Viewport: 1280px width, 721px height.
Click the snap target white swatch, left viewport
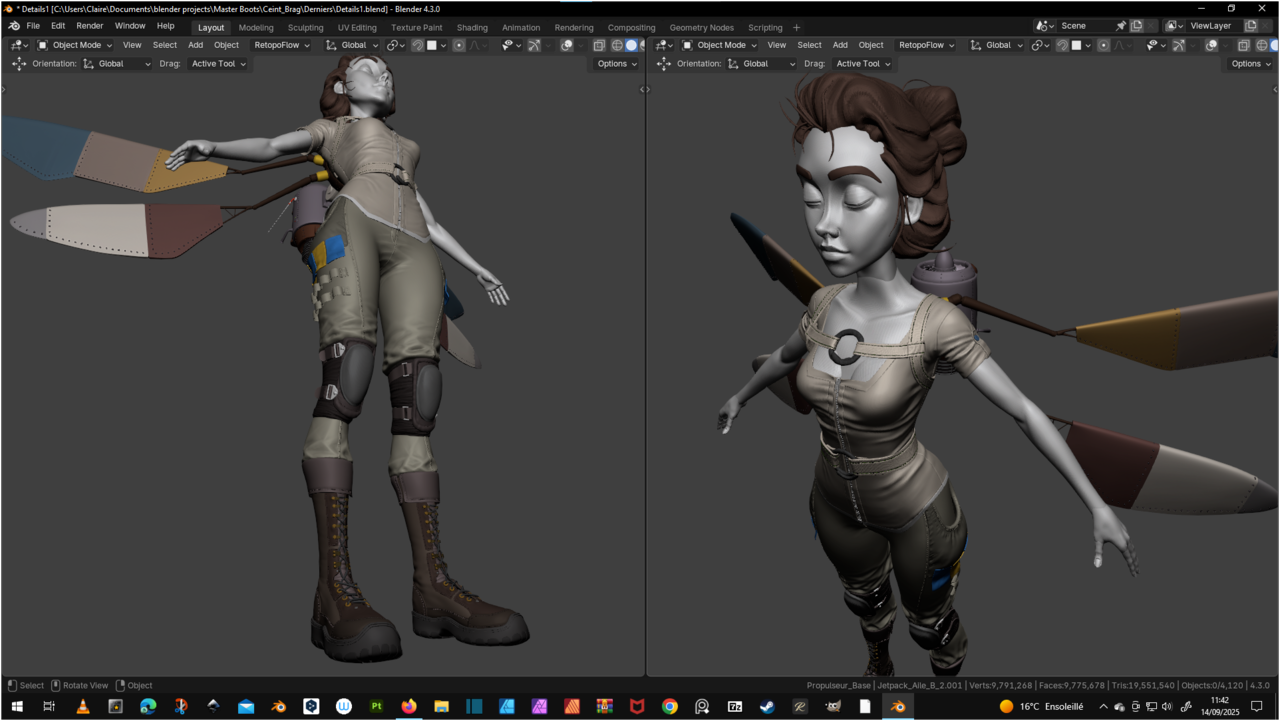click(432, 45)
